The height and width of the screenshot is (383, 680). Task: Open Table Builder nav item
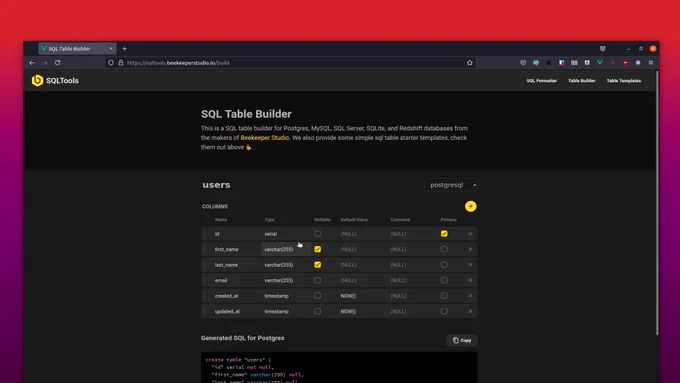[x=582, y=81]
